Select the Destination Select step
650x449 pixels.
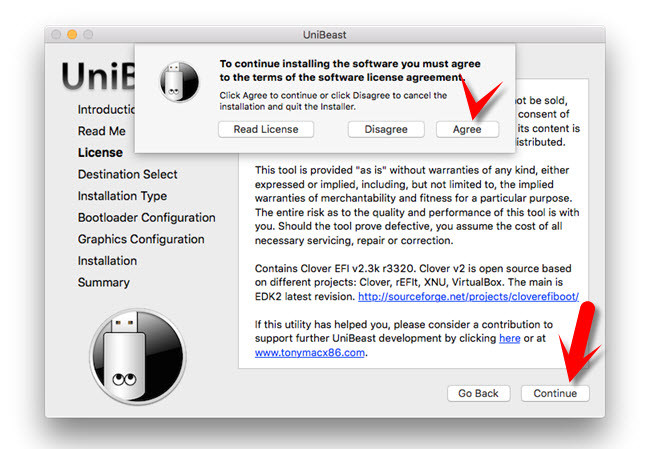click(127, 174)
